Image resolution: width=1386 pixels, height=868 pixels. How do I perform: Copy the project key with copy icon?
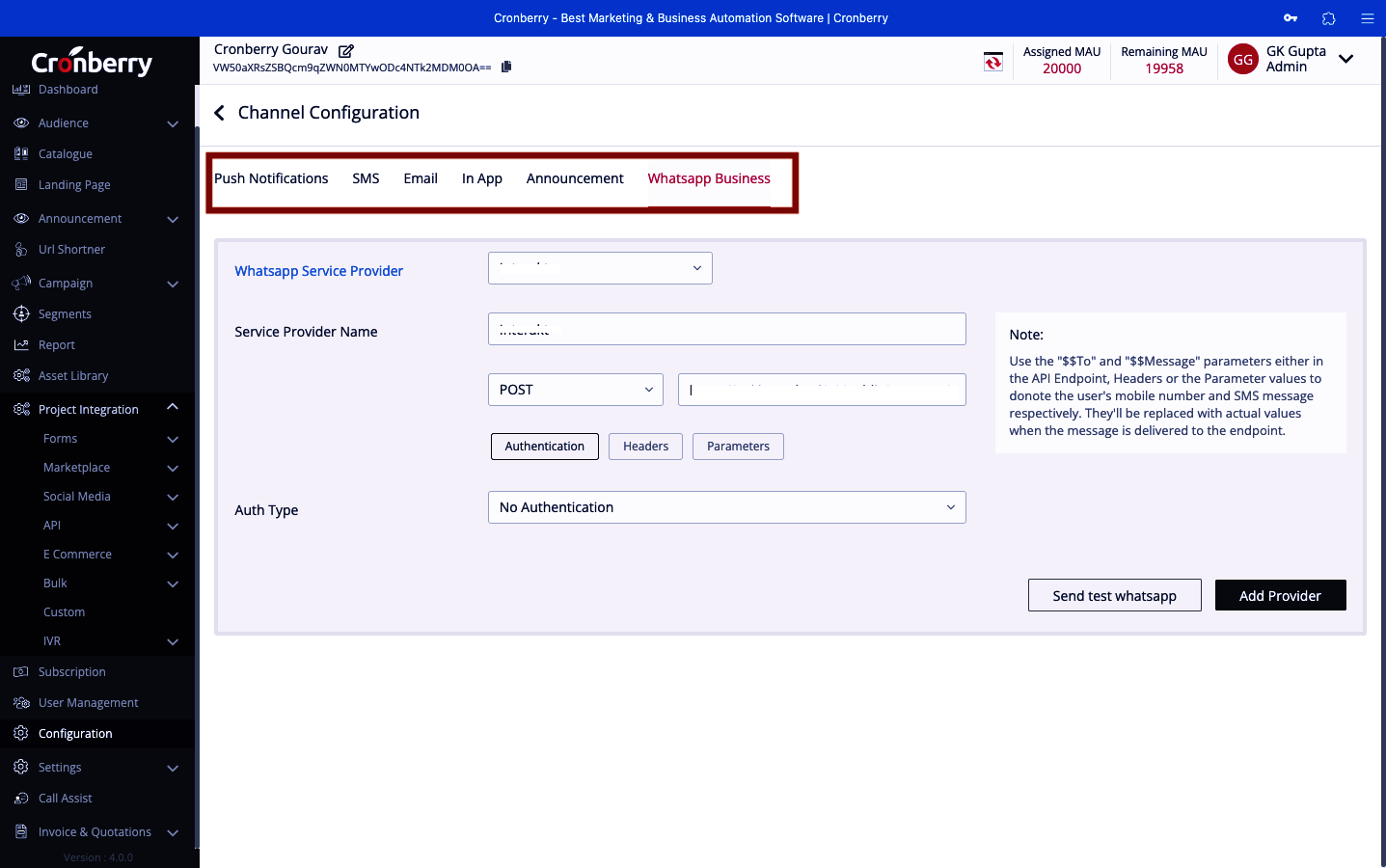(x=506, y=68)
